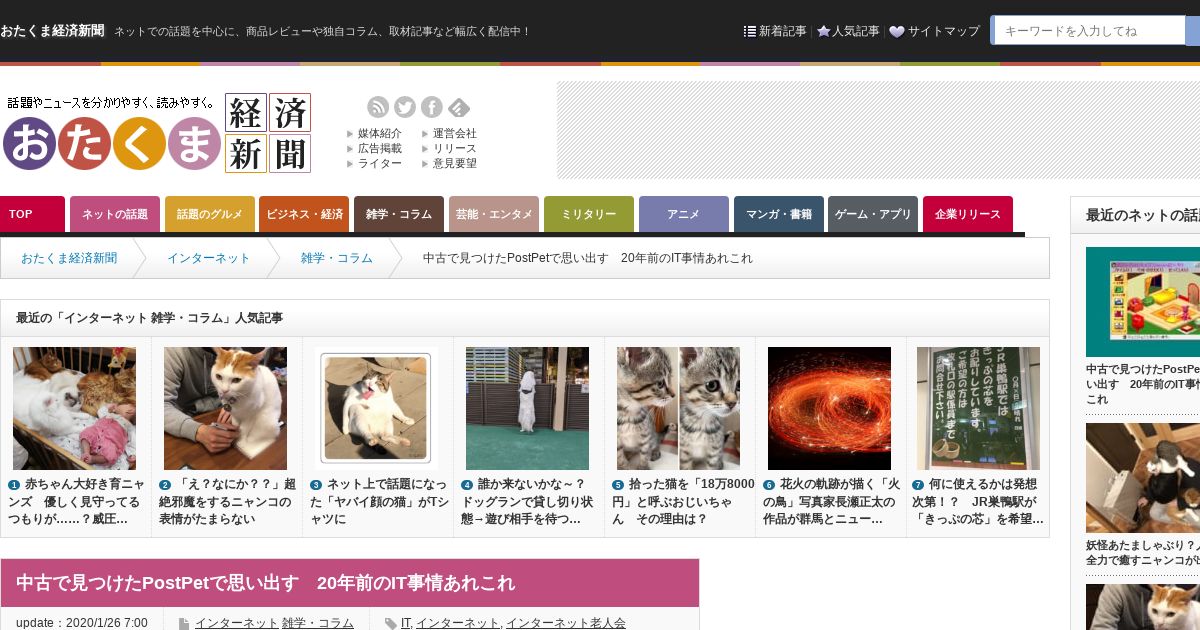Open sidebar PostPet screenshot thumbnail

point(1143,302)
